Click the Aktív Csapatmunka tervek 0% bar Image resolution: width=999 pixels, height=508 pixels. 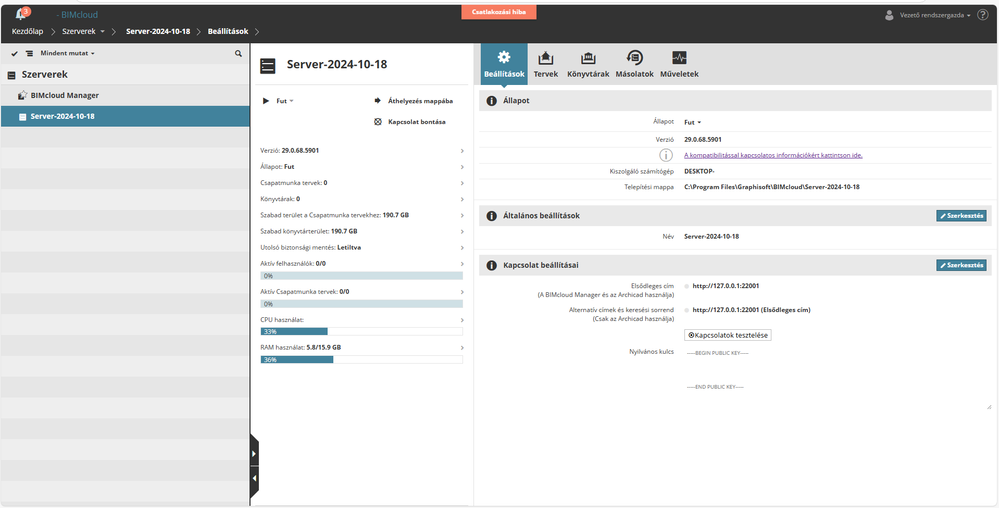coord(361,304)
